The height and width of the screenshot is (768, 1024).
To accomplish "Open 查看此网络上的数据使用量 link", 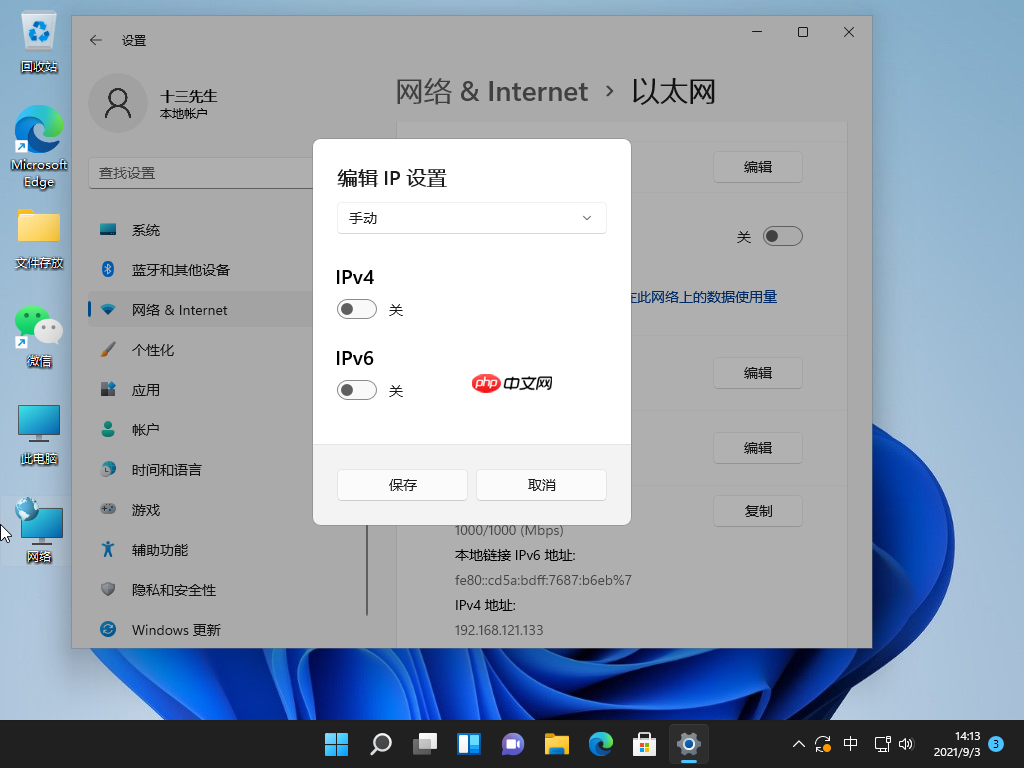I will 702,297.
